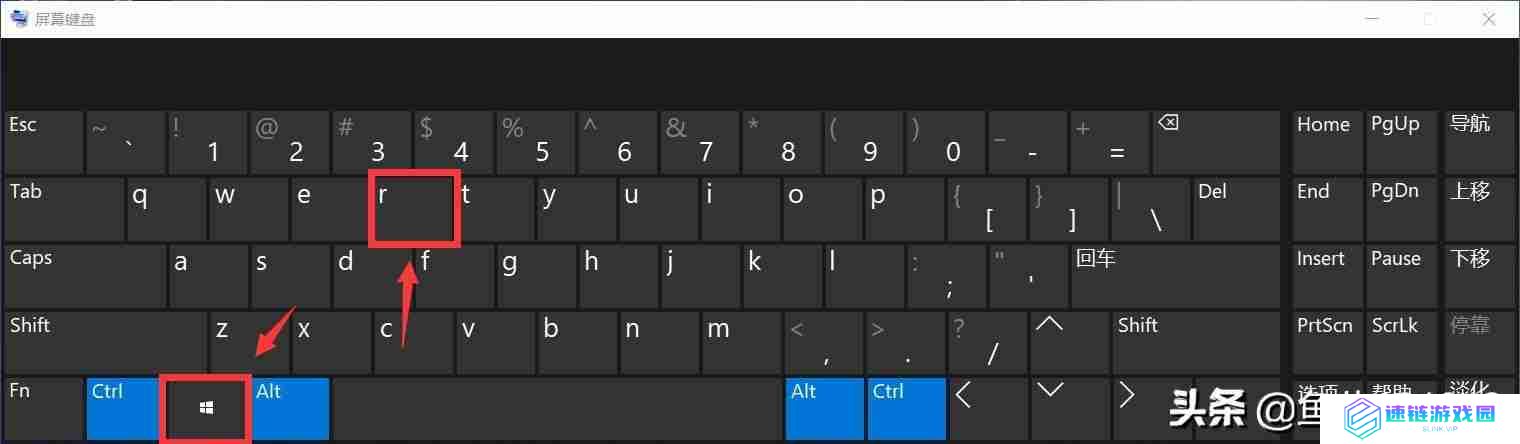Viewport: 1520px width, 444px height.
Task: Click the Fn key
Action: click(x=44, y=408)
